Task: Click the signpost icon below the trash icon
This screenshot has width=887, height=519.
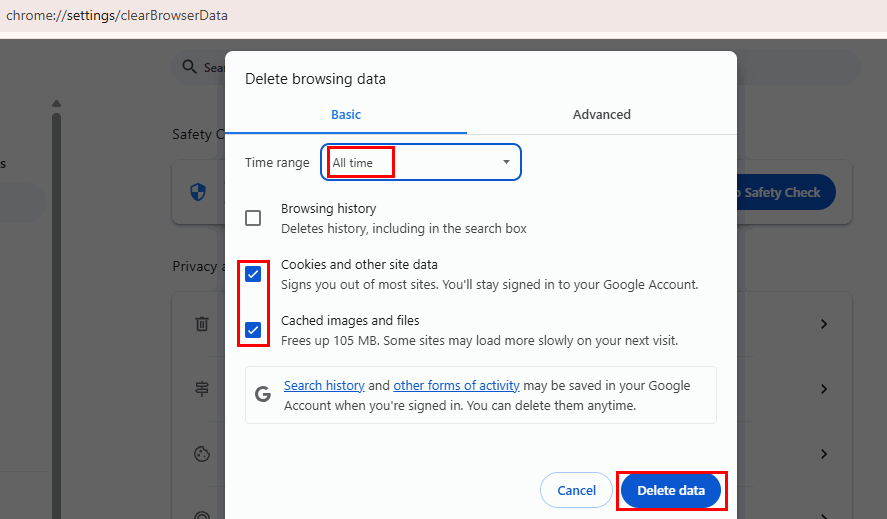Action: [202, 389]
